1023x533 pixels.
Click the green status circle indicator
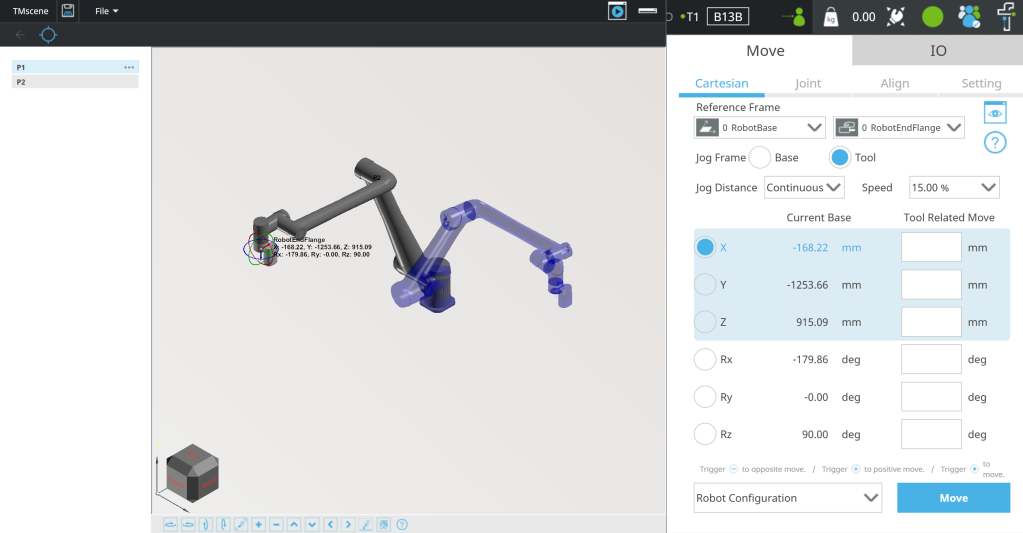coord(932,17)
